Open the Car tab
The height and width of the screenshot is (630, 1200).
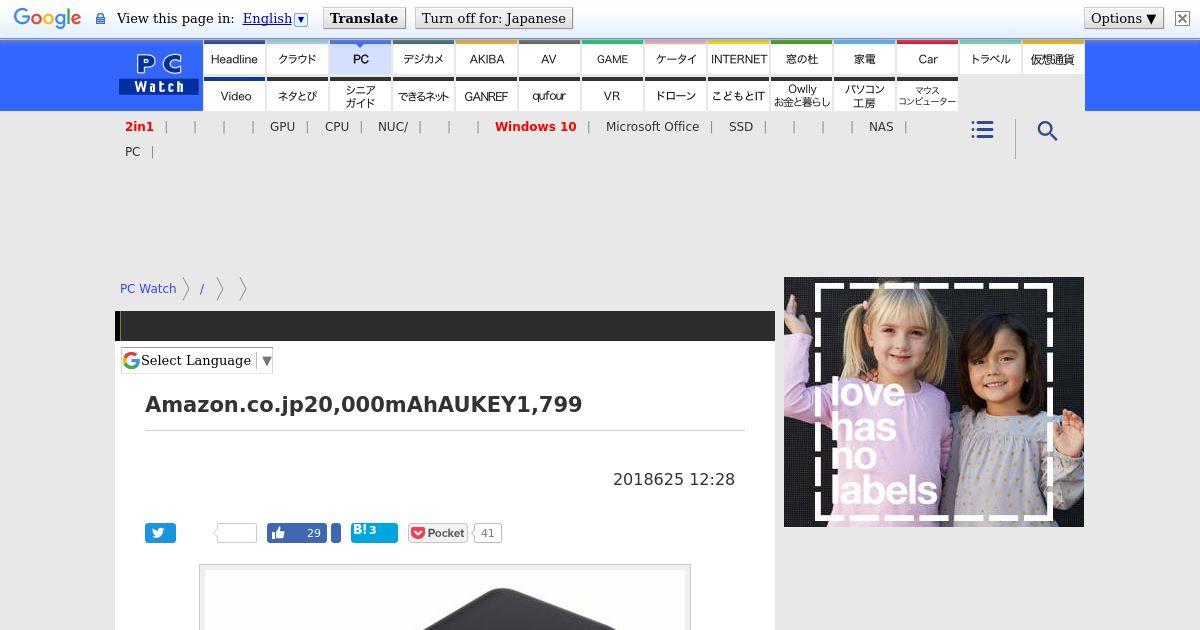pos(927,58)
